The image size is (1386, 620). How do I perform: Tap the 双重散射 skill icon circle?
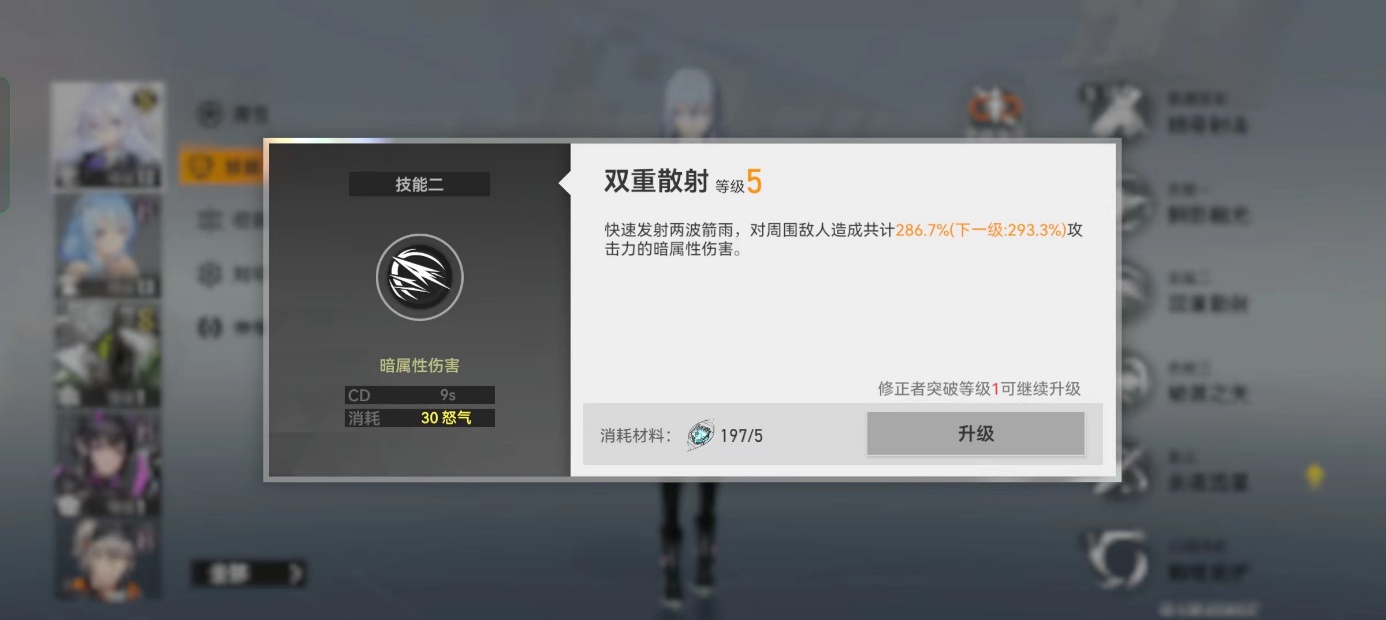pyautogui.click(x=420, y=278)
